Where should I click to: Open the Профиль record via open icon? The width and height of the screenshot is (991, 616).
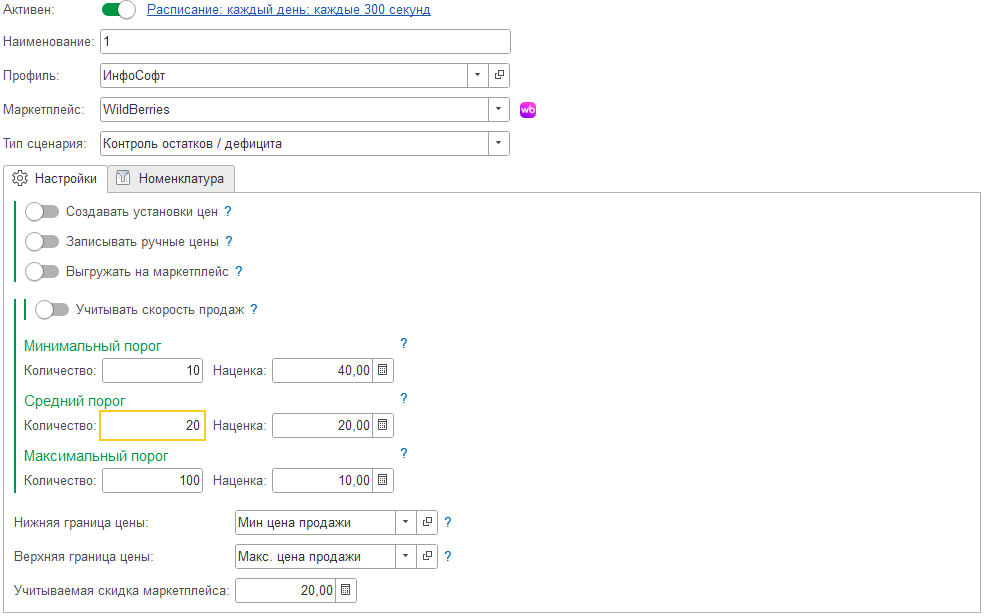(499, 75)
